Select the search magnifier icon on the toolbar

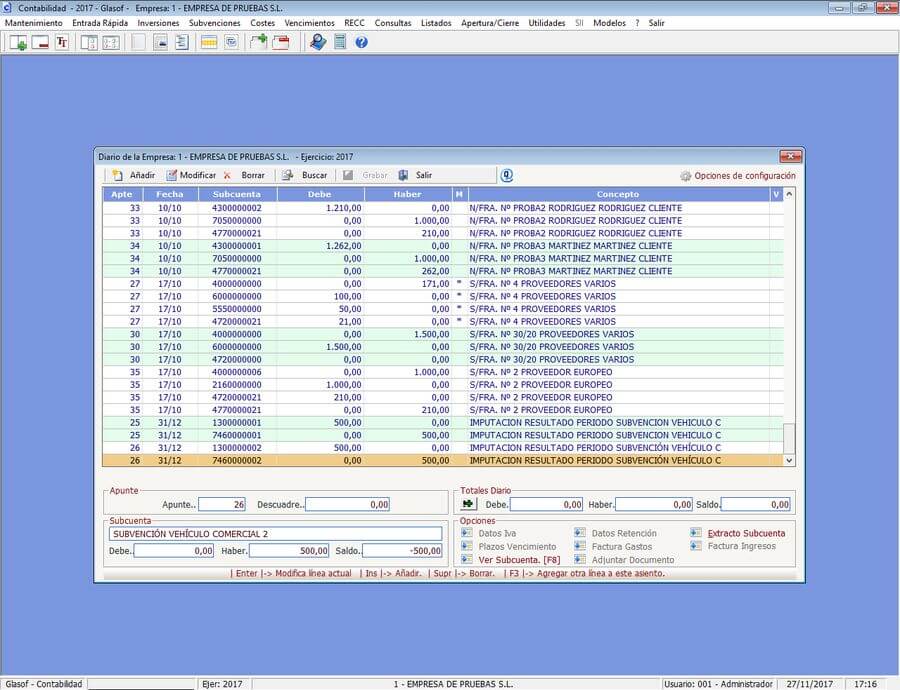pos(316,44)
